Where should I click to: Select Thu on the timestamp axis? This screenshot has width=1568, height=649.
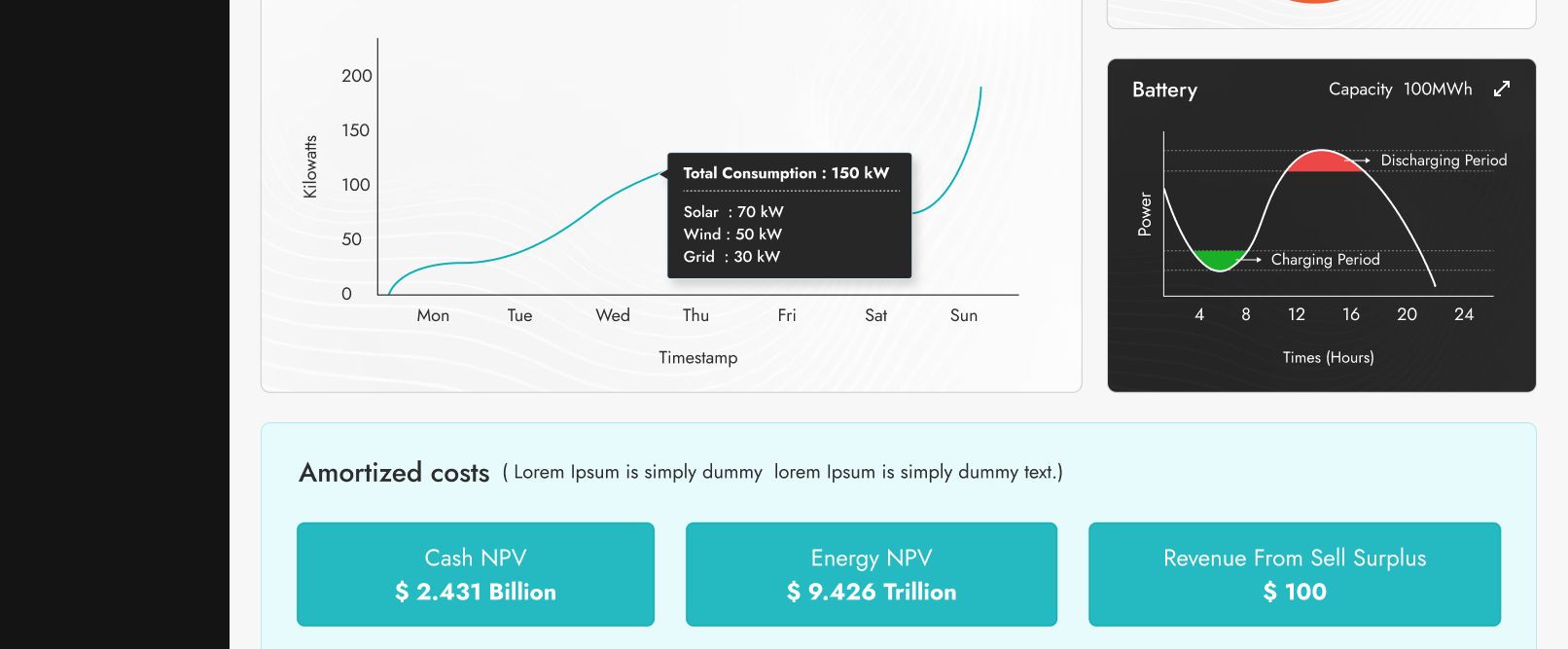695,315
